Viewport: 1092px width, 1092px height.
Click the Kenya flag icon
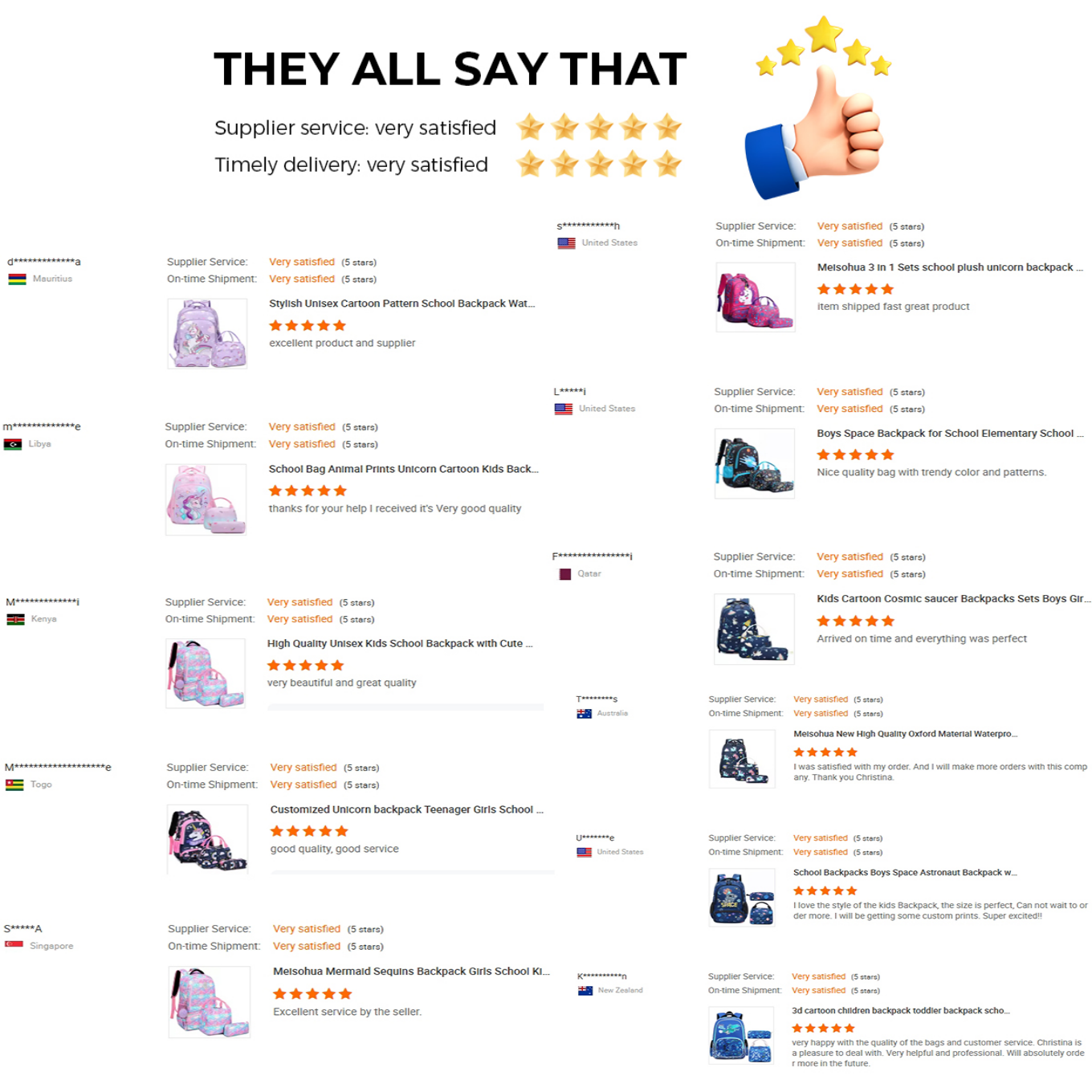(x=15, y=619)
